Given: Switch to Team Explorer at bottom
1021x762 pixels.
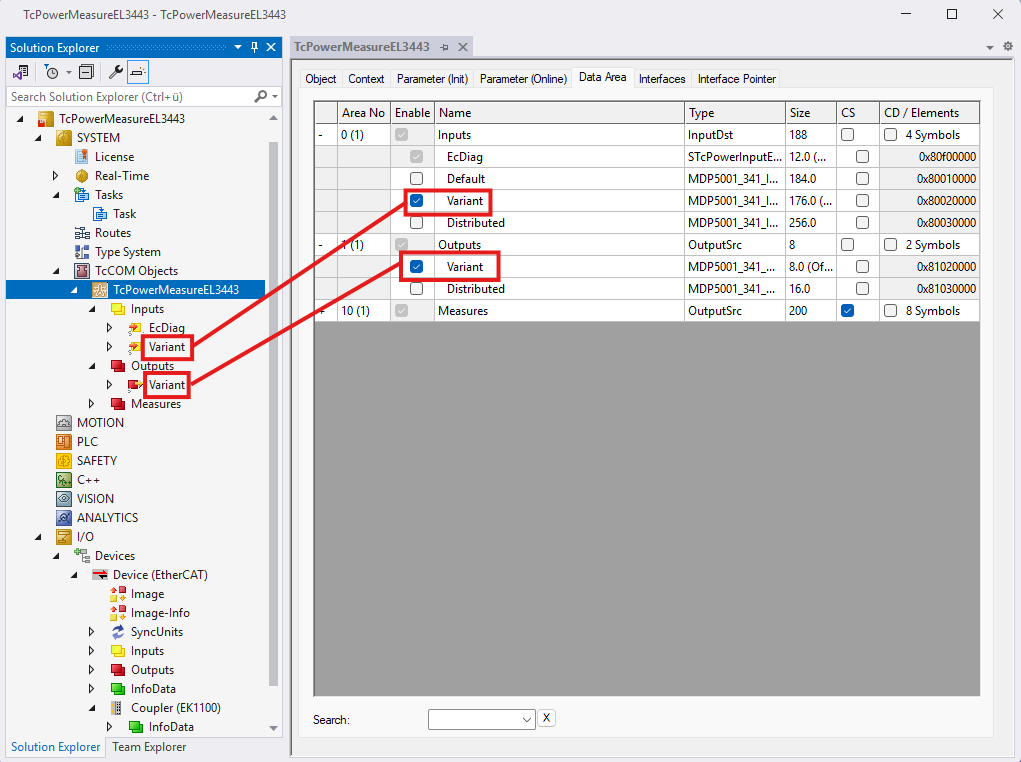Looking at the screenshot, I should 149,747.
